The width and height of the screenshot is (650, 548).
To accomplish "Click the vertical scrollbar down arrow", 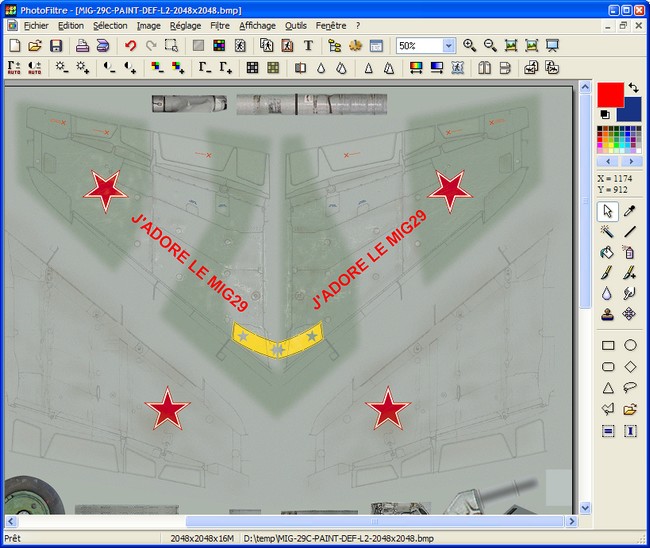I will (585, 507).
